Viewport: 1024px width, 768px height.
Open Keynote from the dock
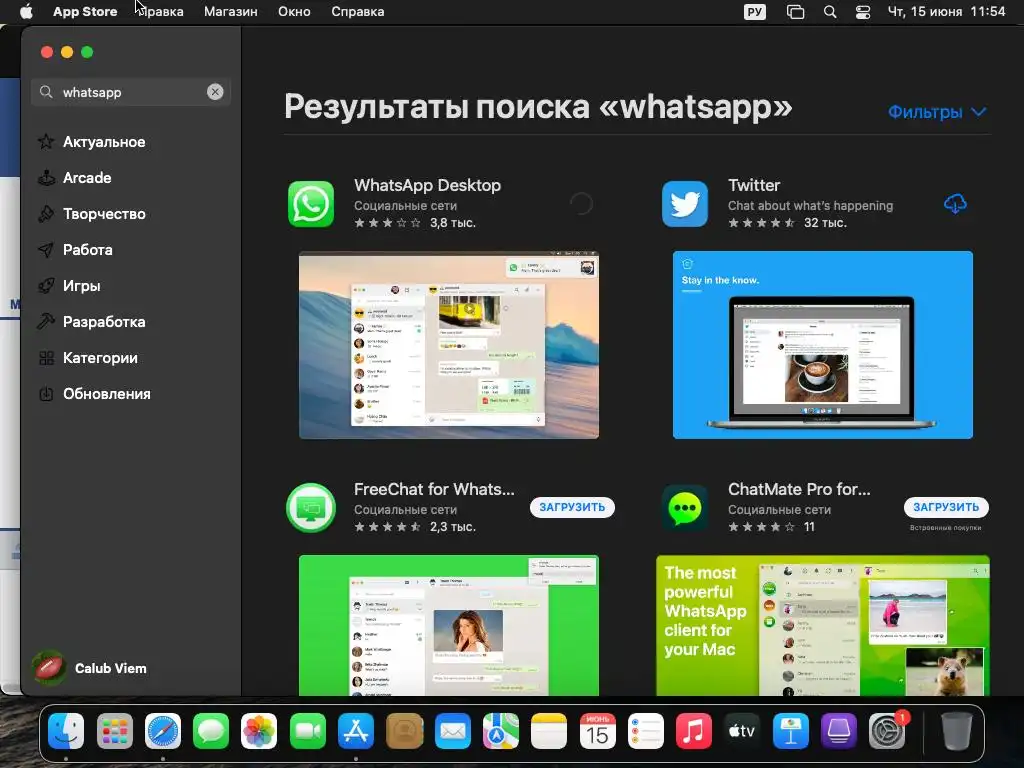click(790, 731)
